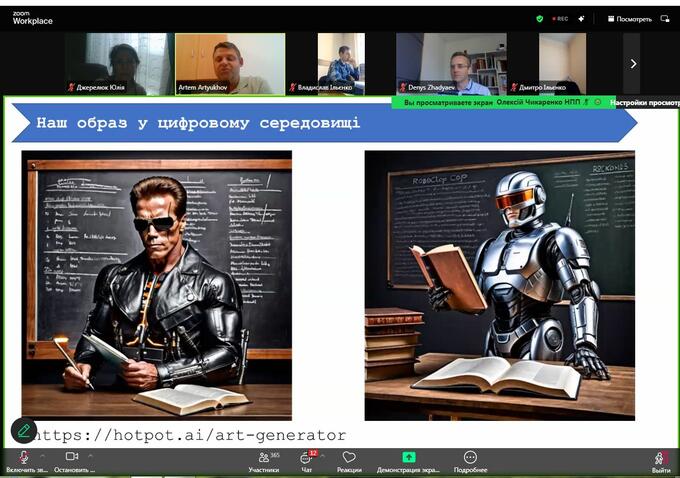
Task: Open the Участники participants panel
Action: click(264, 461)
